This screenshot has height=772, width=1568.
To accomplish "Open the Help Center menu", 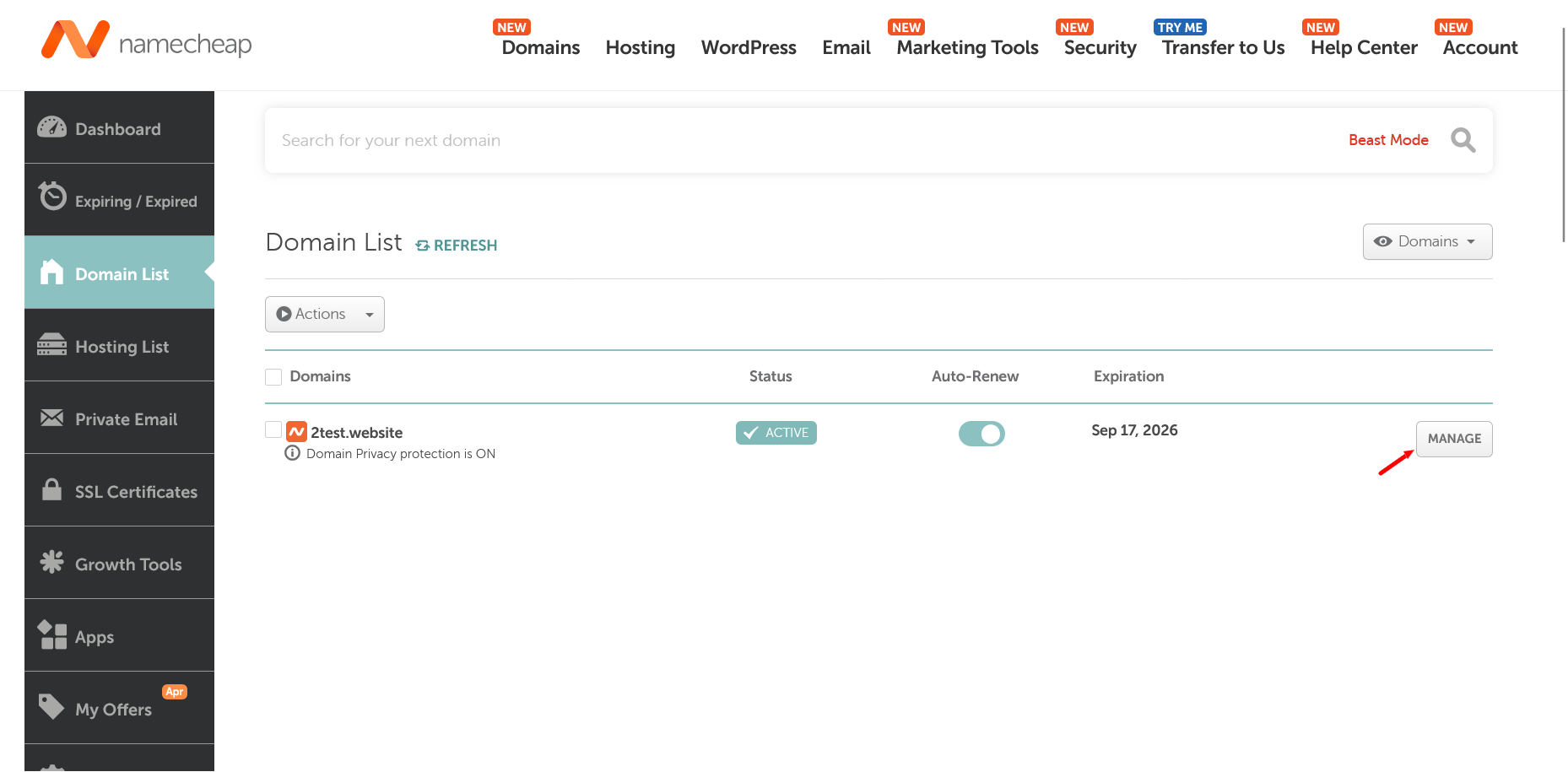I will (x=1364, y=48).
